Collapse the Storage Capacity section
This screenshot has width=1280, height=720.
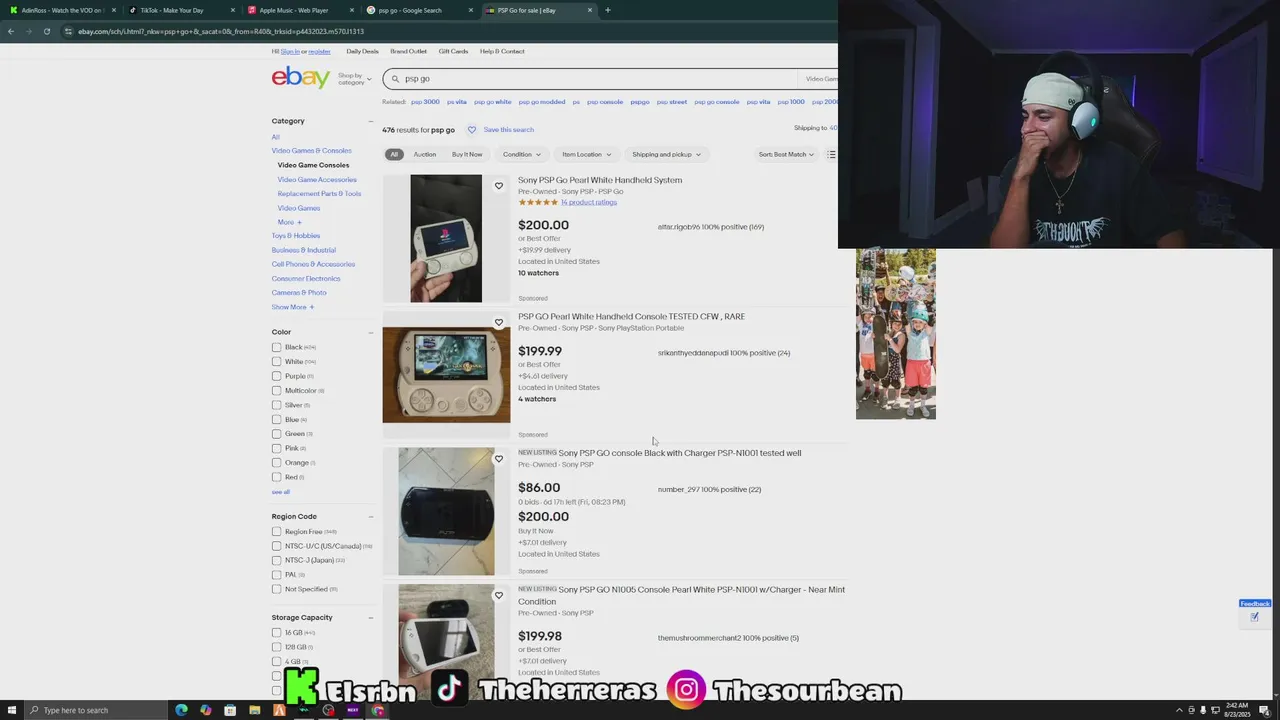click(370, 618)
